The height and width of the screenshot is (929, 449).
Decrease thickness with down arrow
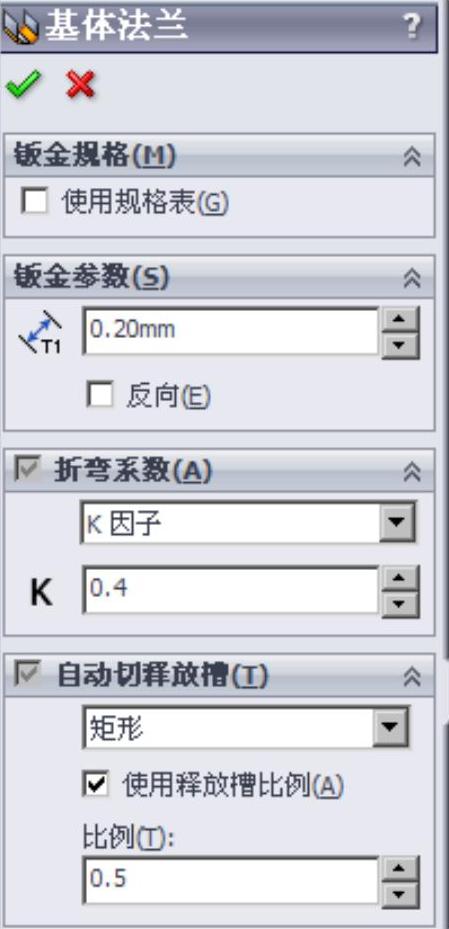(400, 345)
